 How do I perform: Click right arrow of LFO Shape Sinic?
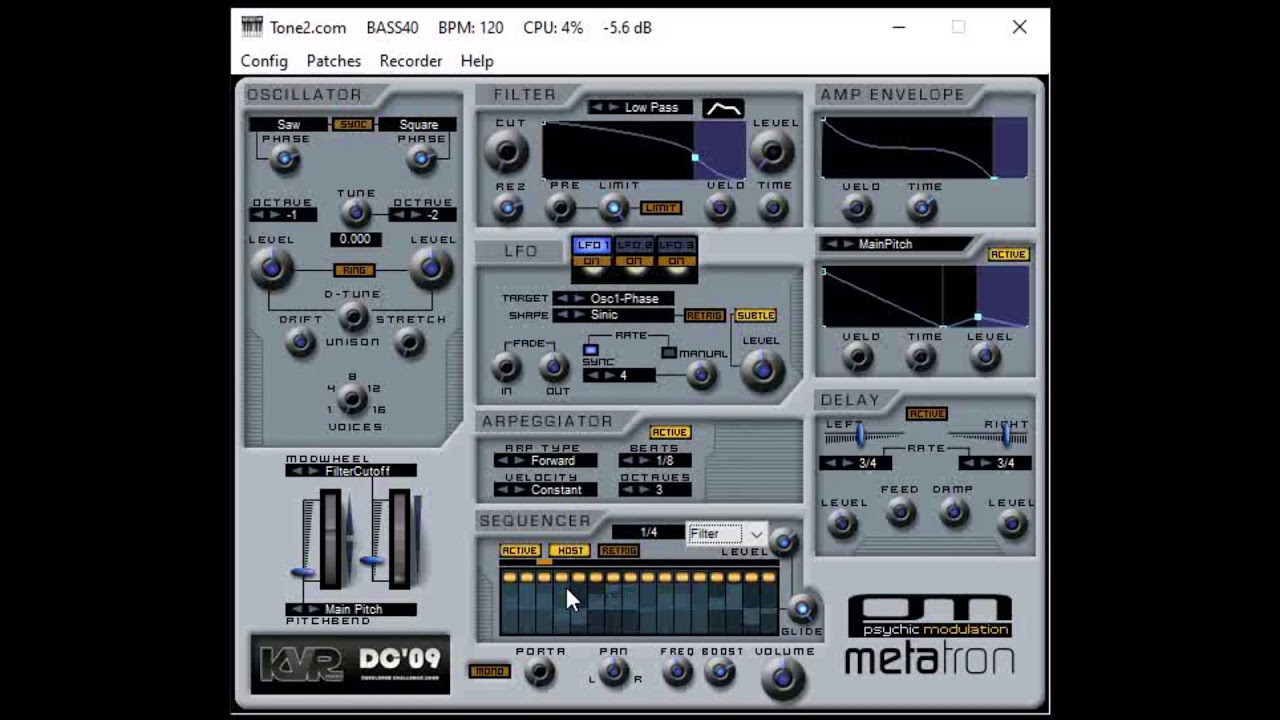coord(578,315)
